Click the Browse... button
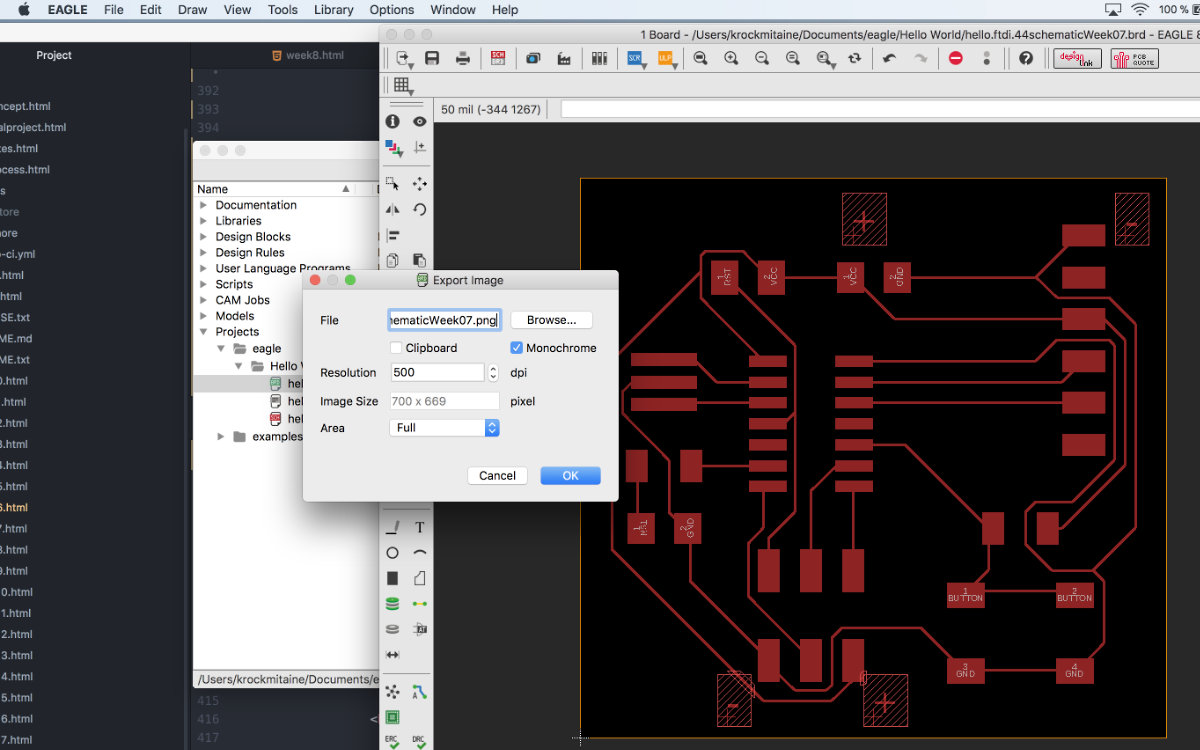The image size is (1200, 750). (x=551, y=320)
